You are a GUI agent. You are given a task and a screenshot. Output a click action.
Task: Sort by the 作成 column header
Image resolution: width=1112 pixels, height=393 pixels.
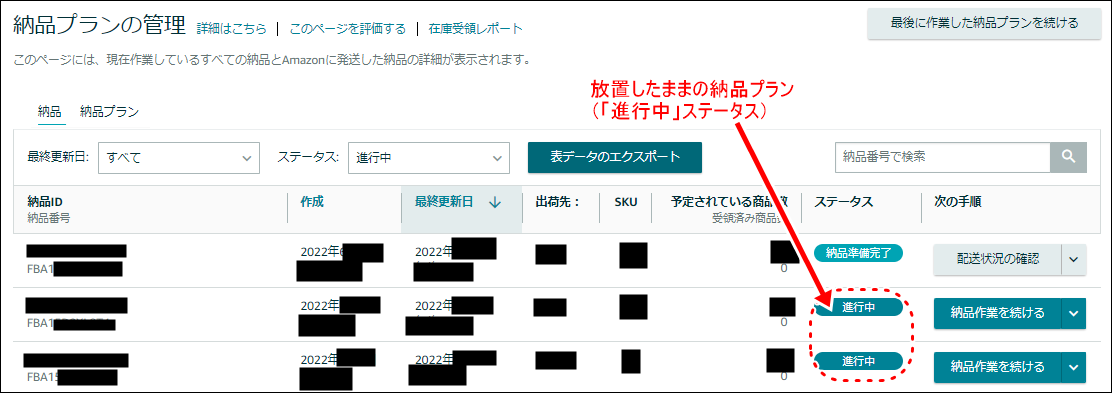tap(312, 201)
